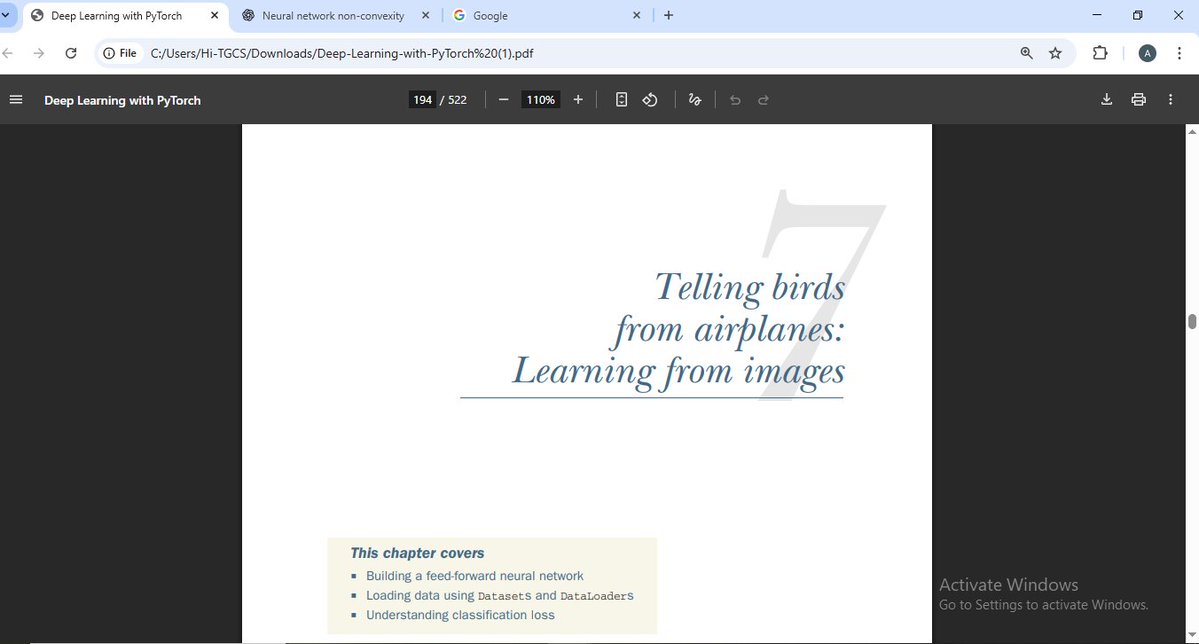Download the PDF file
Image resolution: width=1199 pixels, height=644 pixels.
pyautogui.click(x=1106, y=99)
